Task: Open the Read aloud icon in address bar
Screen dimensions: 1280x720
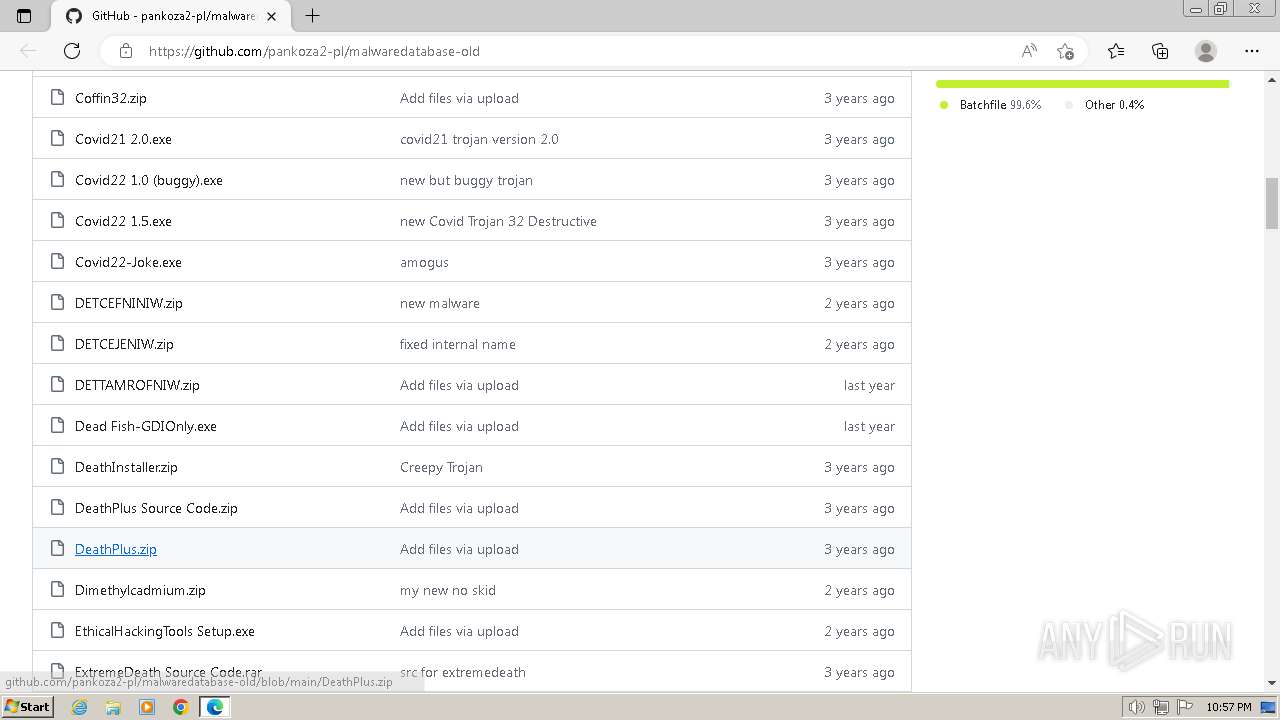Action: tap(1028, 51)
